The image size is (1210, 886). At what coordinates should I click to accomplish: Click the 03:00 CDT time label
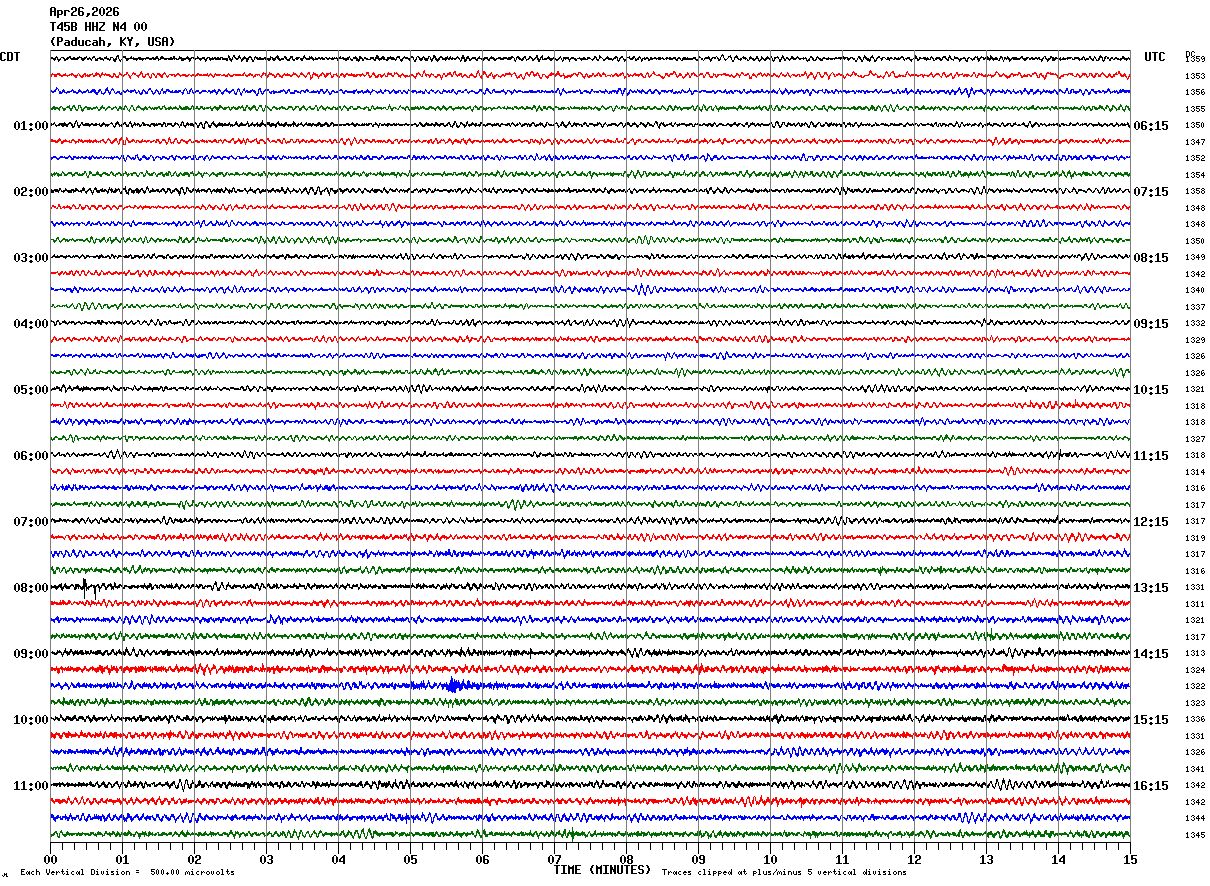(31, 258)
